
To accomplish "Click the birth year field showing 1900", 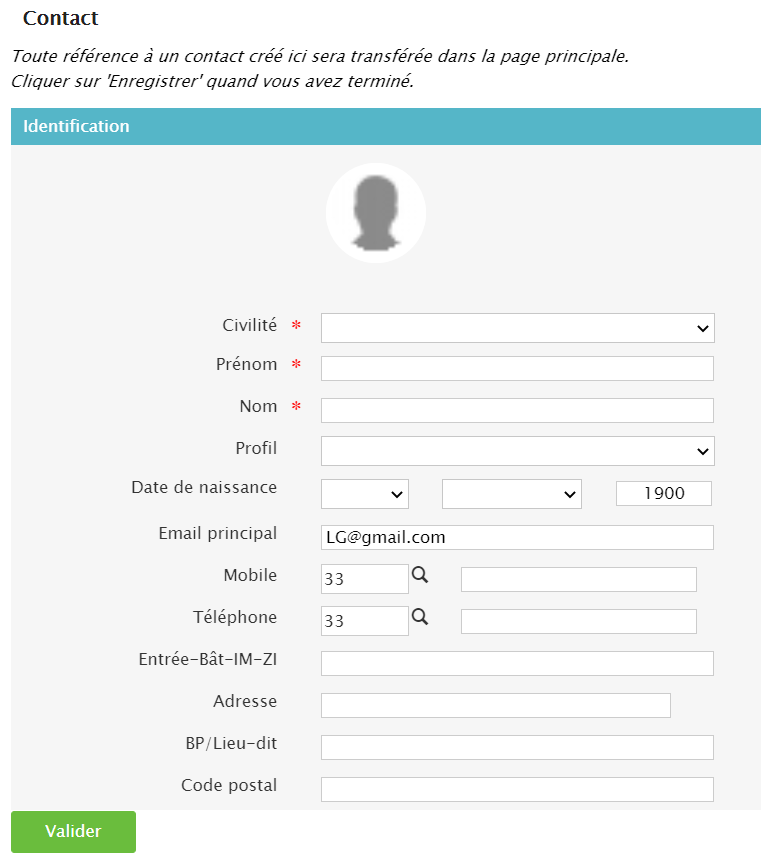I will pyautogui.click(x=663, y=494).
